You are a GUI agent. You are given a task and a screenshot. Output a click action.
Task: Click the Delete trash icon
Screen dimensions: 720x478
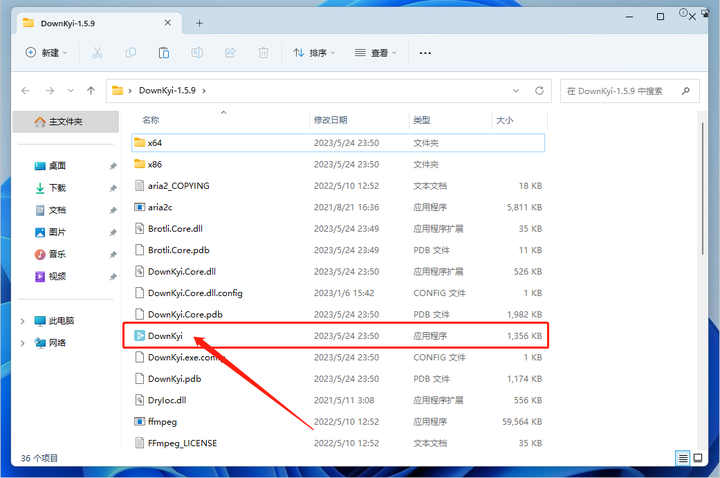coord(263,53)
